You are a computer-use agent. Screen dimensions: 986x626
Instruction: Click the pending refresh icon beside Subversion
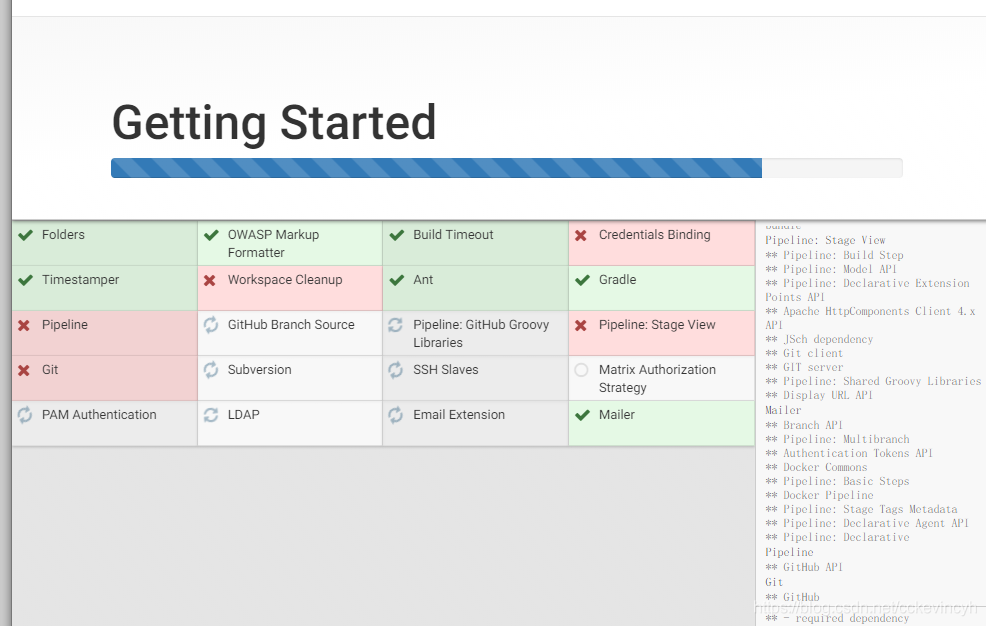point(211,370)
